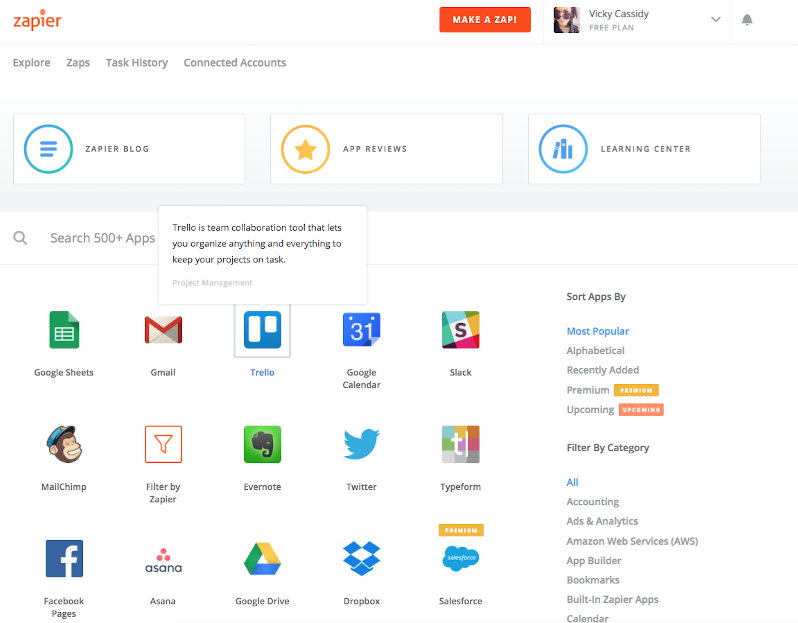Open the Filter by Zapier funnel icon
This screenshot has height=623, width=798.
click(163, 444)
